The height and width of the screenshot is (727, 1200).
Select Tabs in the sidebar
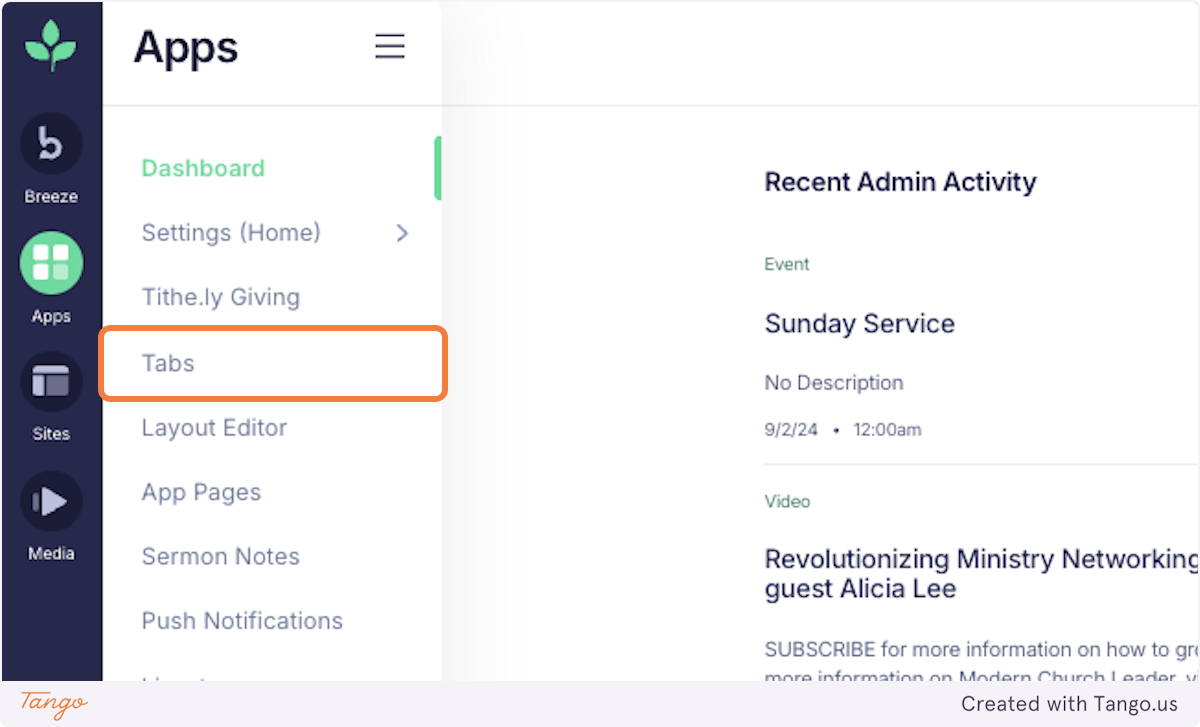point(272,363)
